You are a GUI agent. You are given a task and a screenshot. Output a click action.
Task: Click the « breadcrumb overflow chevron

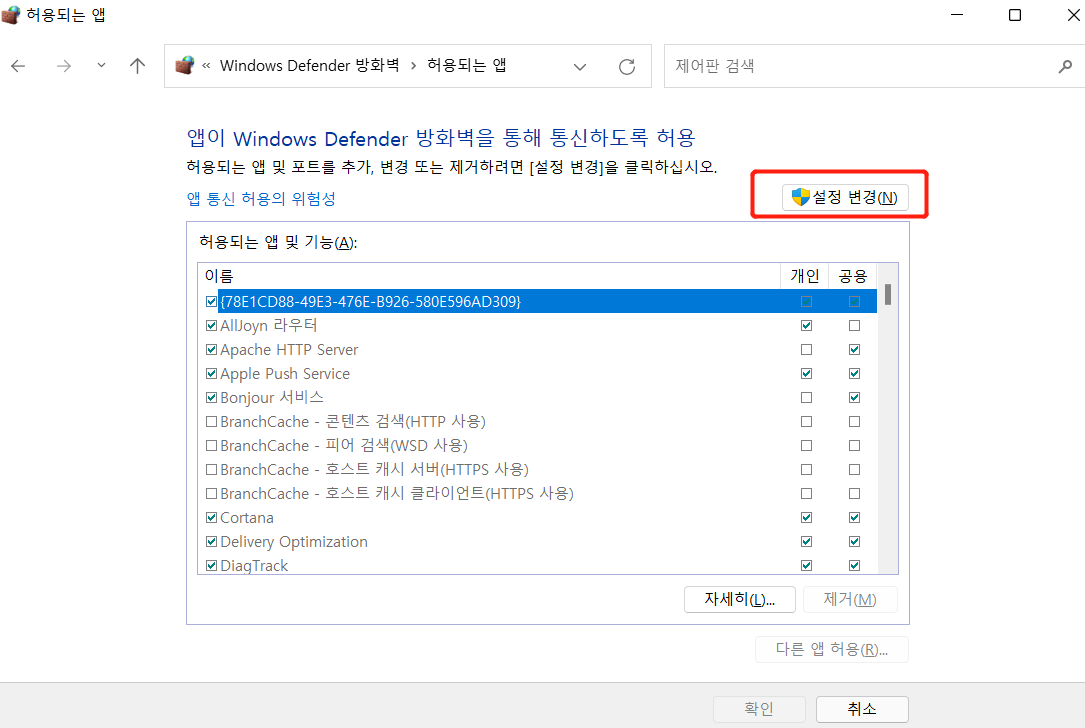[206, 66]
